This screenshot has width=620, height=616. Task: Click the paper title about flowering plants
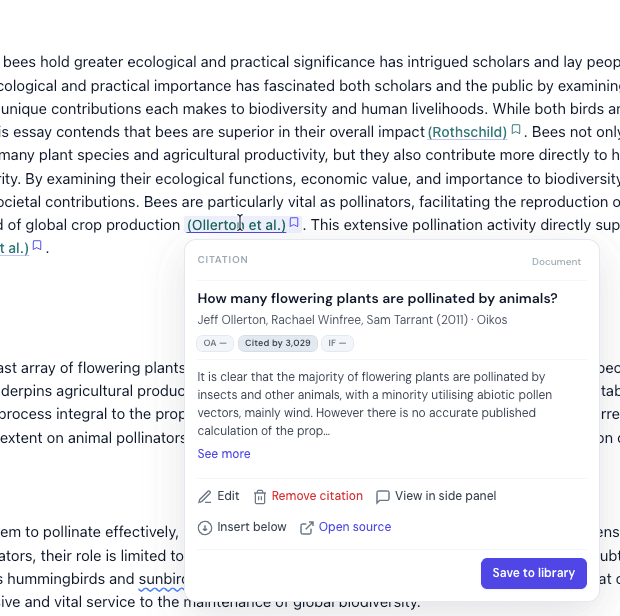point(377,298)
